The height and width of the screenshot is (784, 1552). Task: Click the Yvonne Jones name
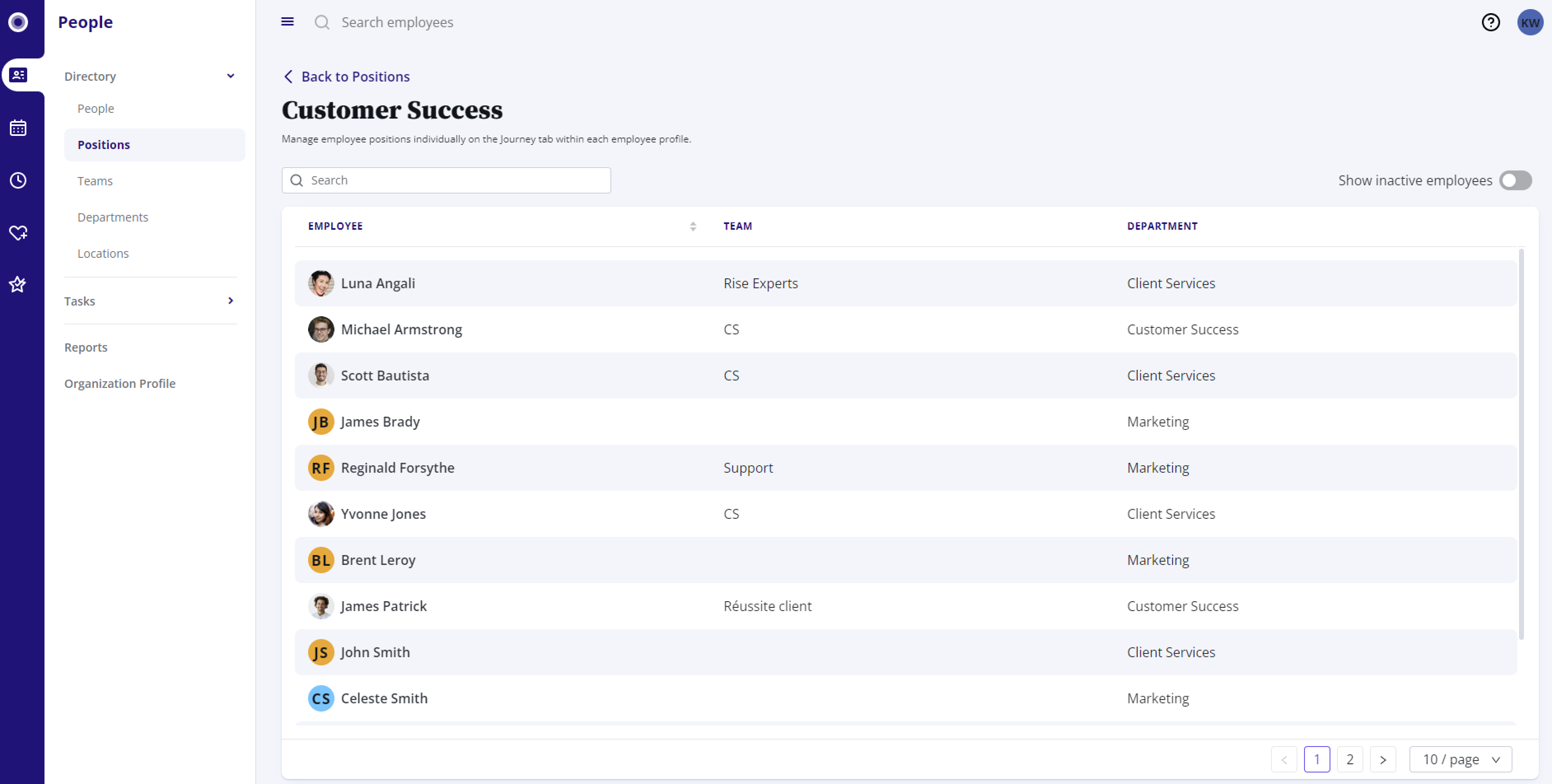click(383, 513)
